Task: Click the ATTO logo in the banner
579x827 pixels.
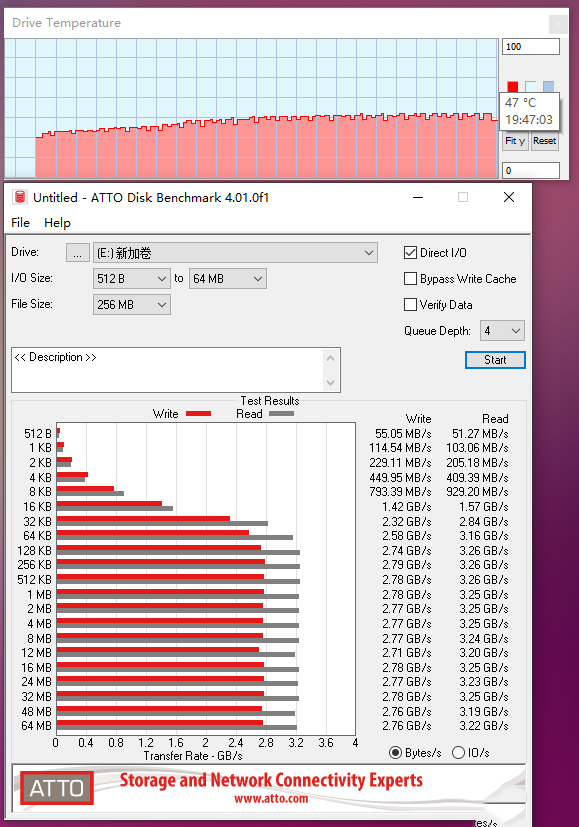Action: pyautogui.click(x=57, y=788)
